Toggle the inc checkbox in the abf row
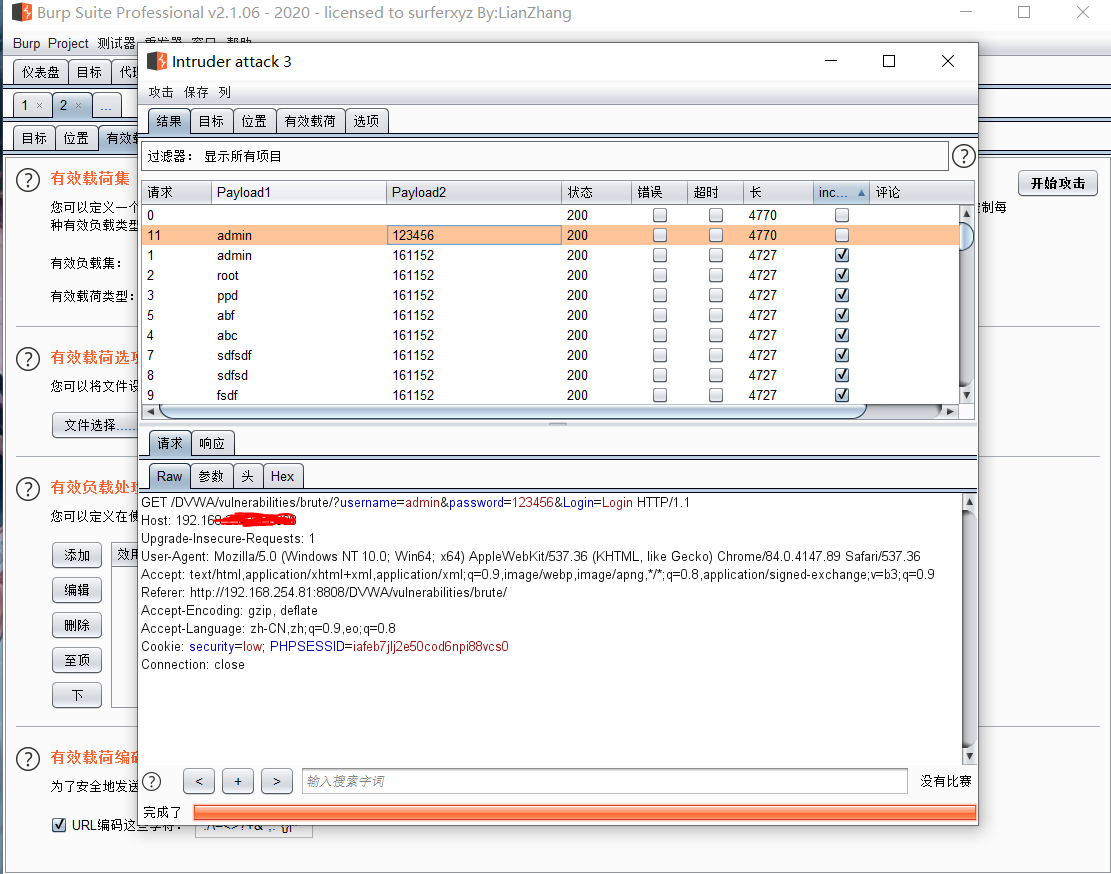Viewport: 1111px width, 874px height. [x=842, y=314]
